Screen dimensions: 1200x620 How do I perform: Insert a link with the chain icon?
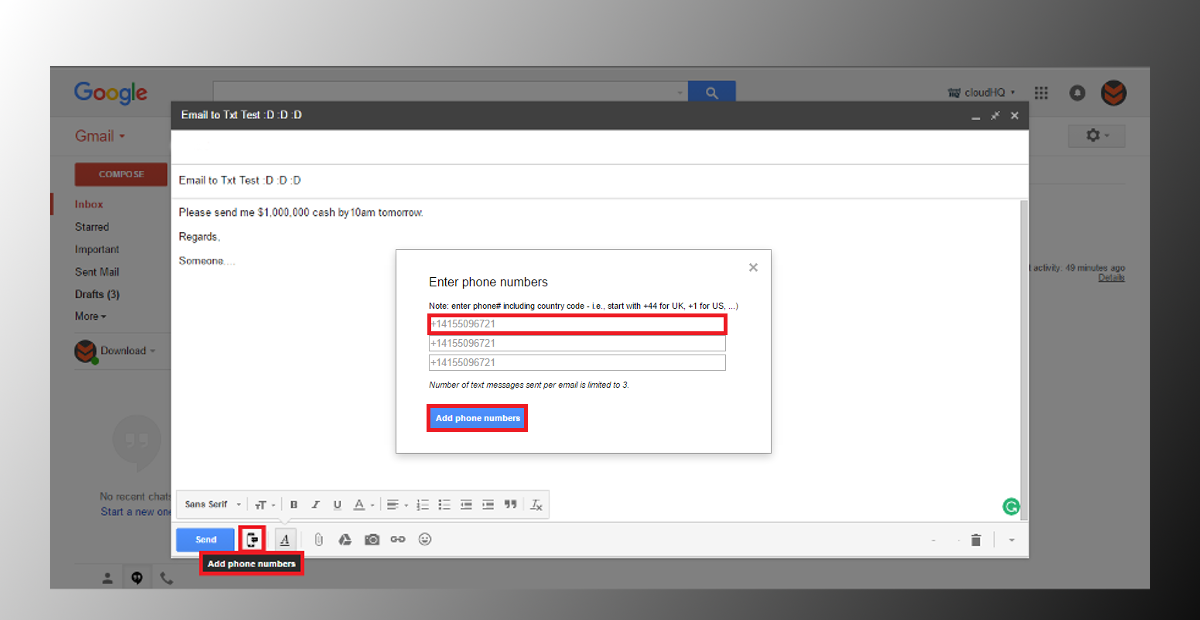398,540
